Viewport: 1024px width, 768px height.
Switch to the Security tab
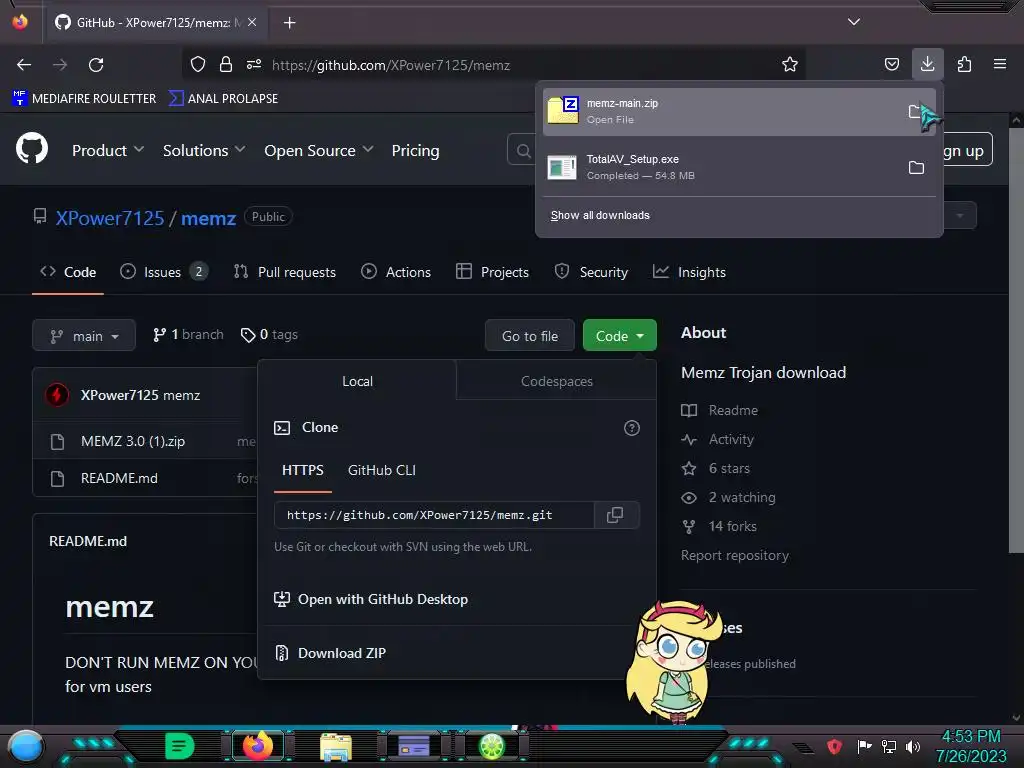(591, 272)
